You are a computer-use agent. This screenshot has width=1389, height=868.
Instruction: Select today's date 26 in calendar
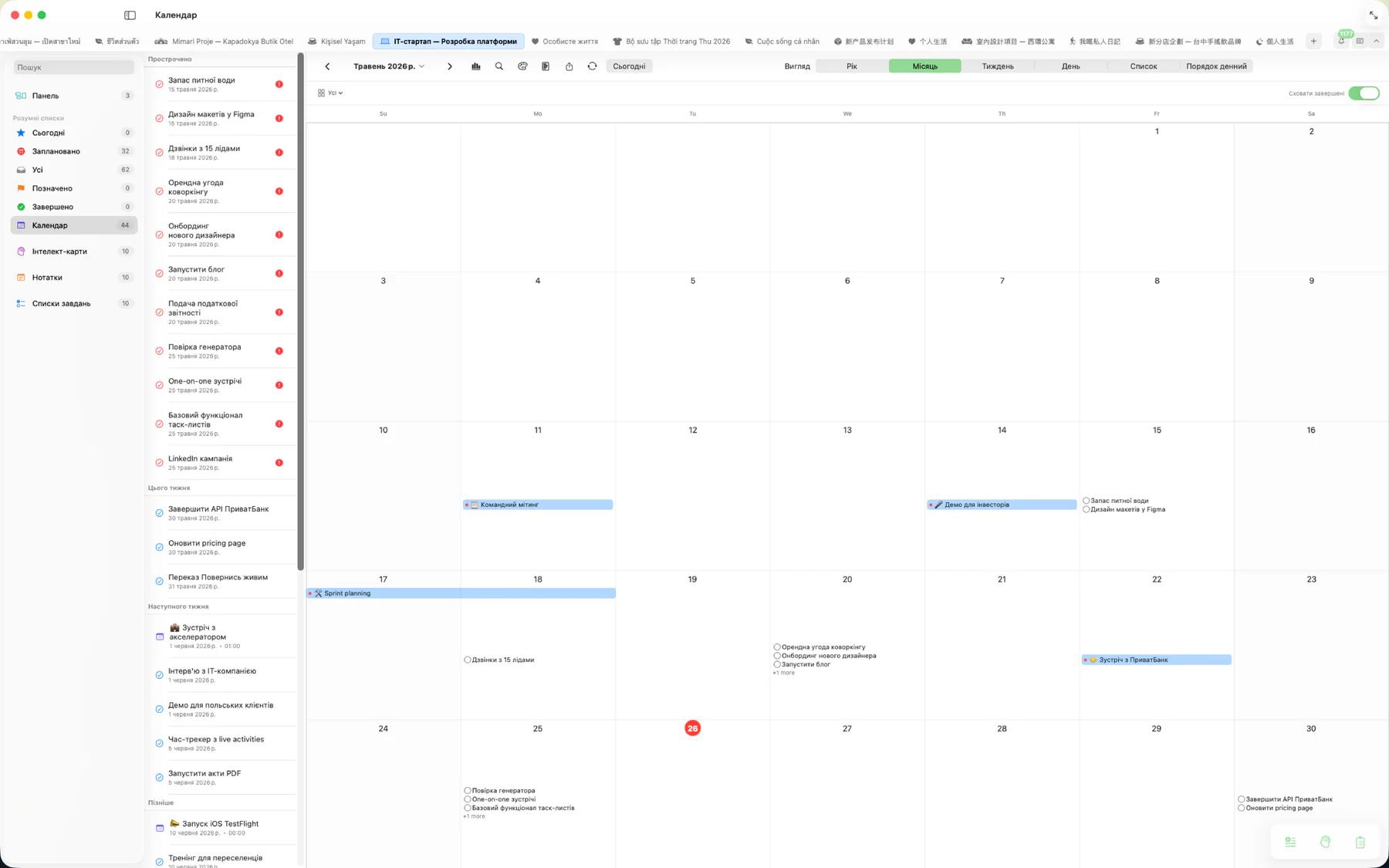coord(692,728)
